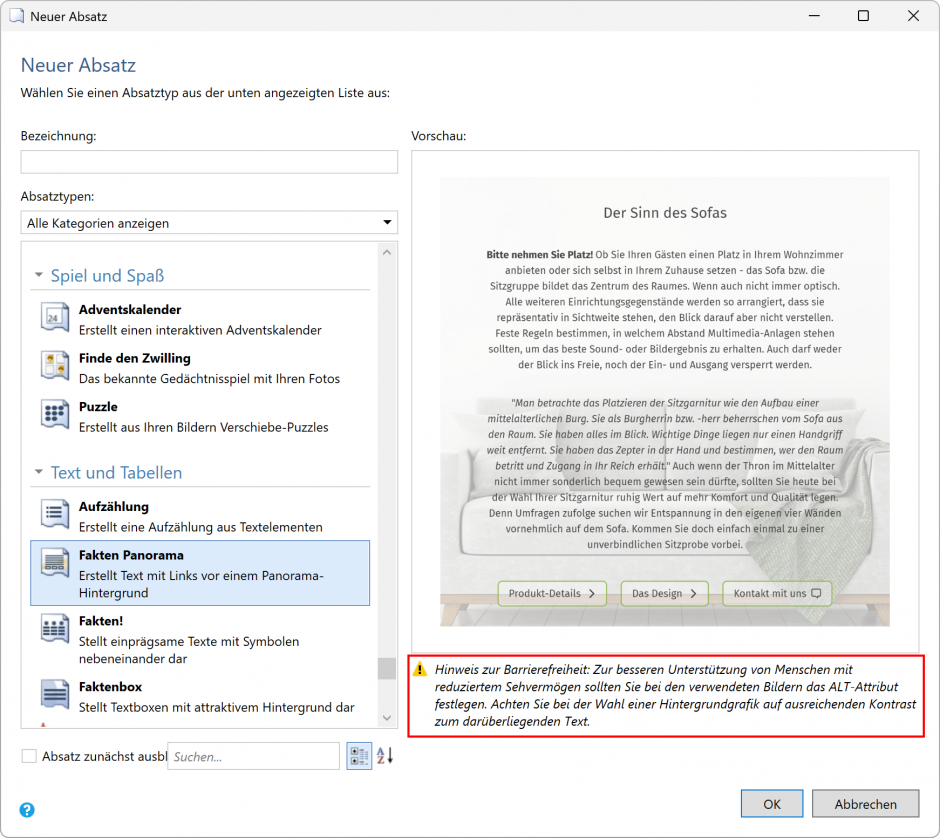Open the 'Alle Kategorien anzeigen' dropdown

(x=209, y=223)
